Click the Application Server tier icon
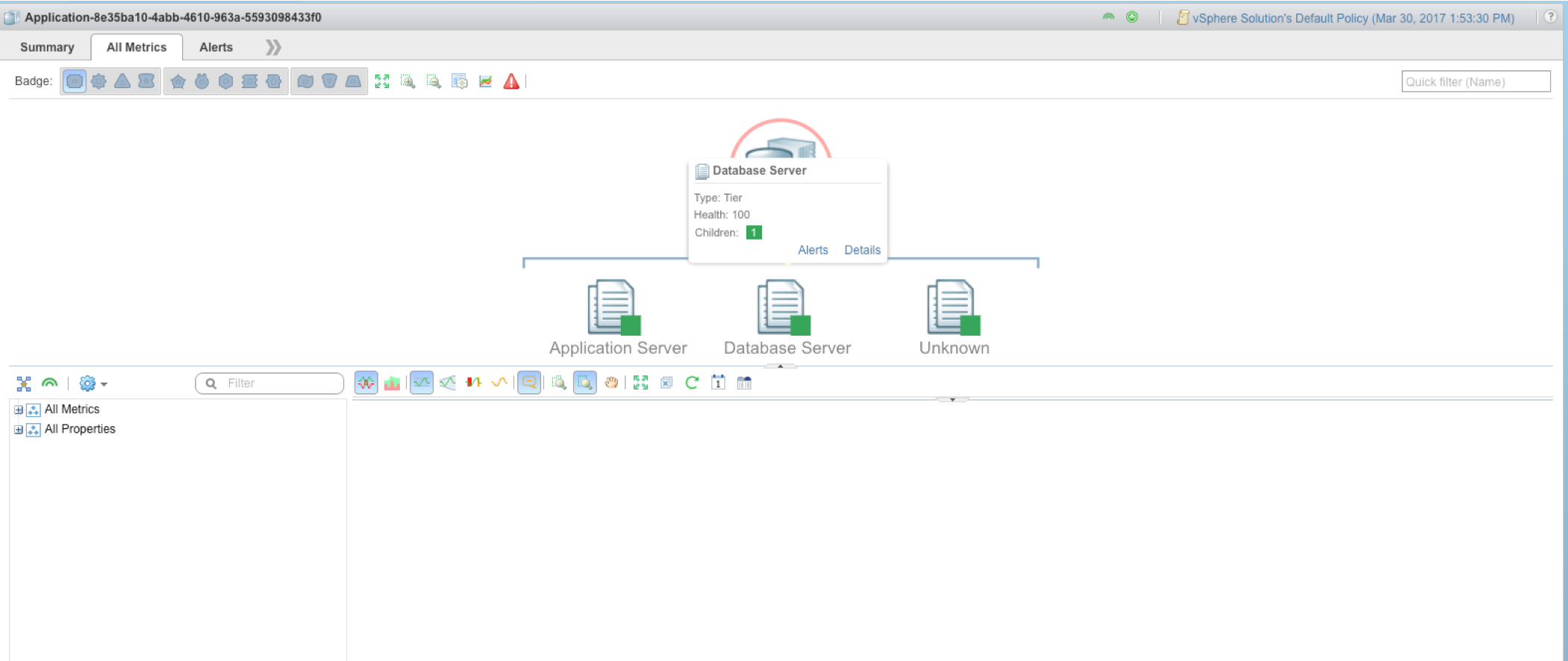The height and width of the screenshot is (661, 1568). click(614, 307)
